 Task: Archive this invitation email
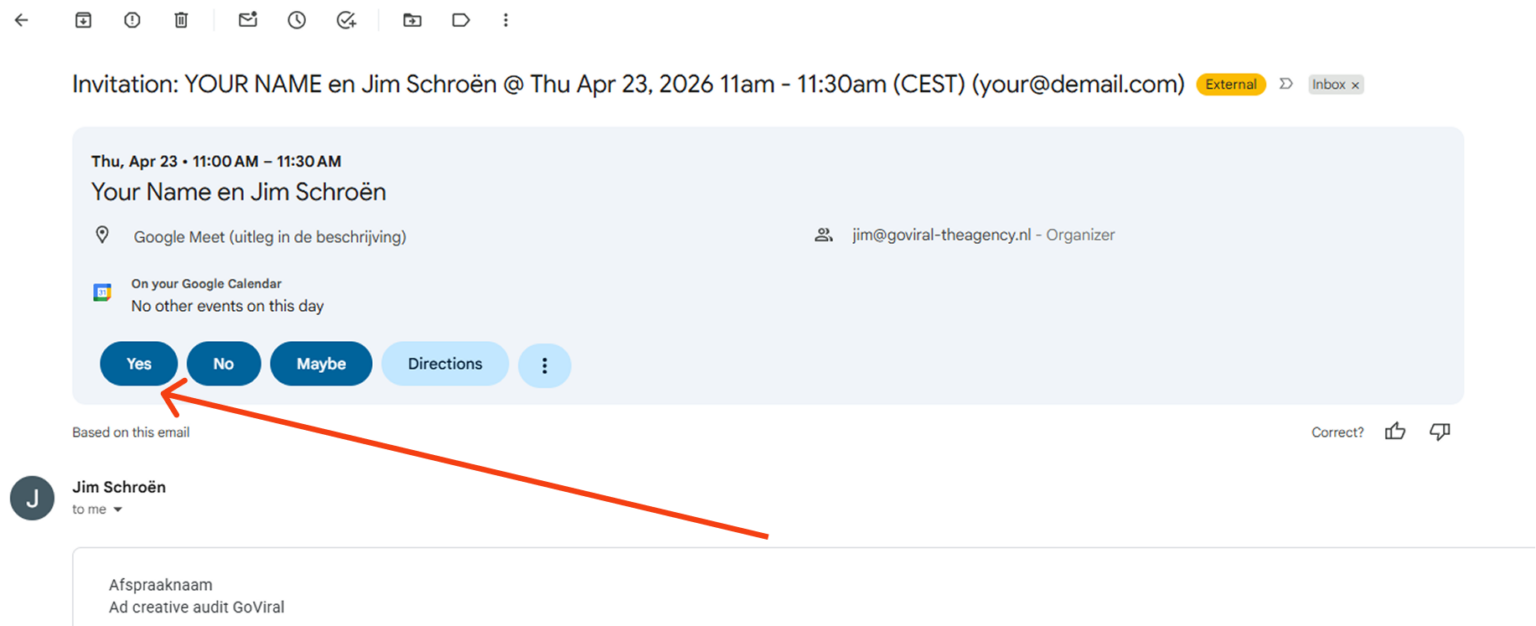click(84, 20)
